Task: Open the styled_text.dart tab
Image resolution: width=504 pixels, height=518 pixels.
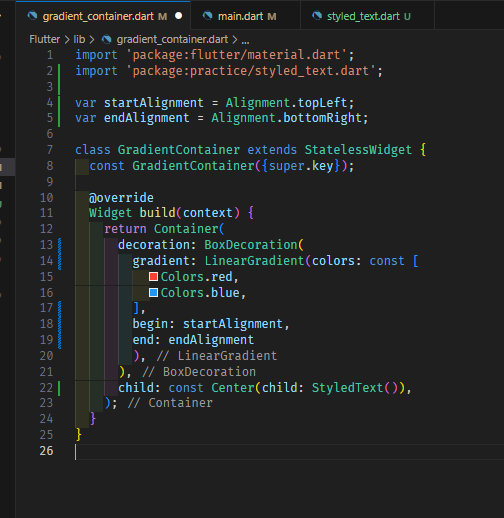Action: pyautogui.click(x=367, y=16)
